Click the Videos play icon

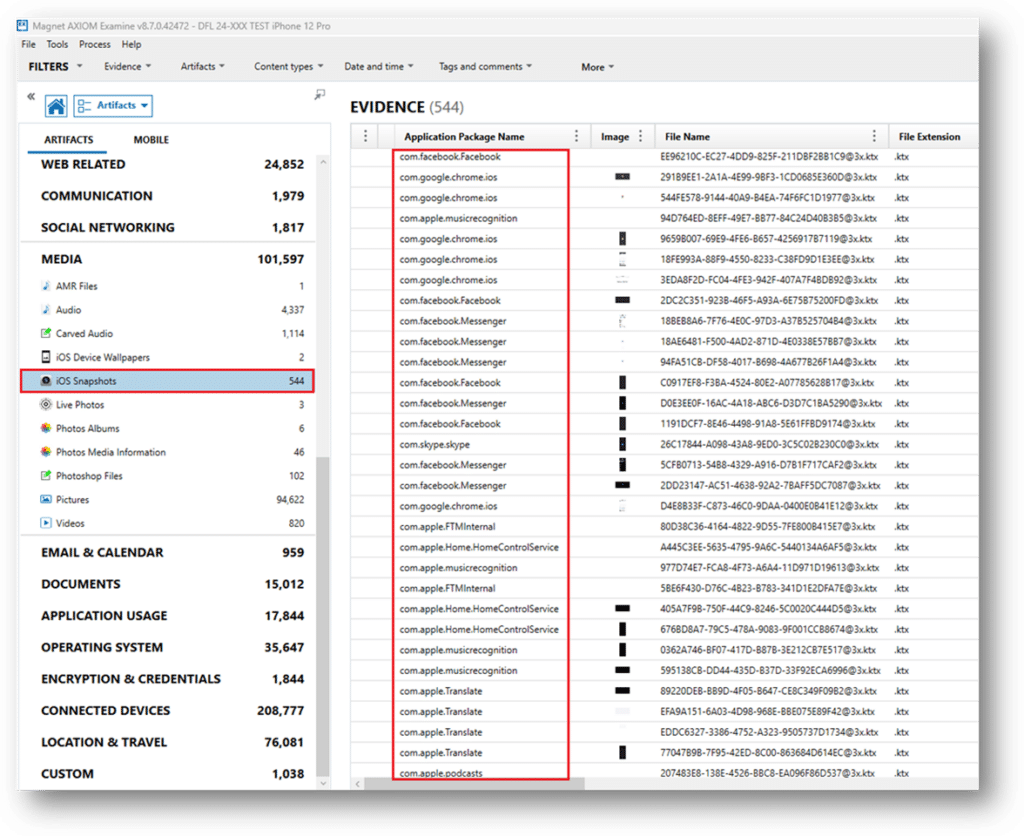click(46, 523)
